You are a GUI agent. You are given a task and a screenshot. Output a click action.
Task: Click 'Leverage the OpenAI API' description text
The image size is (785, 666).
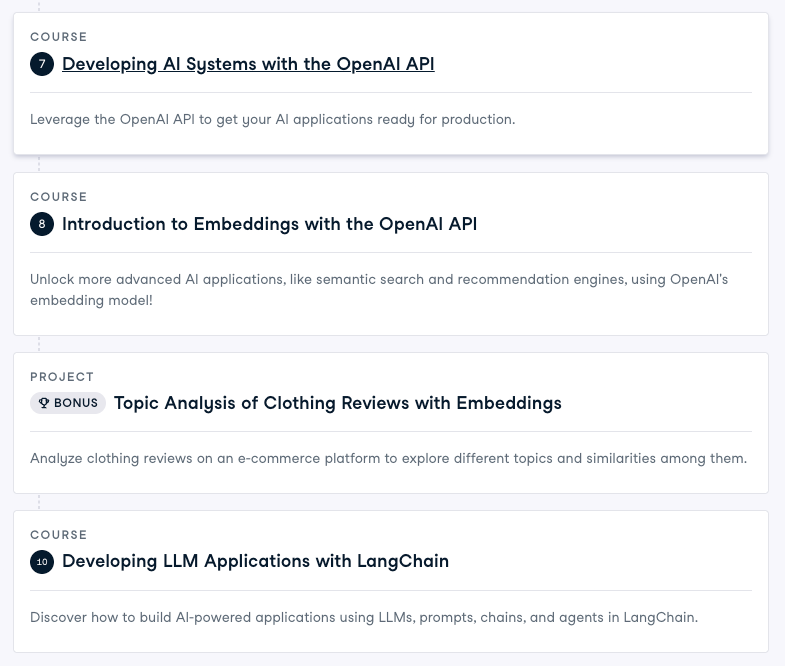click(272, 120)
